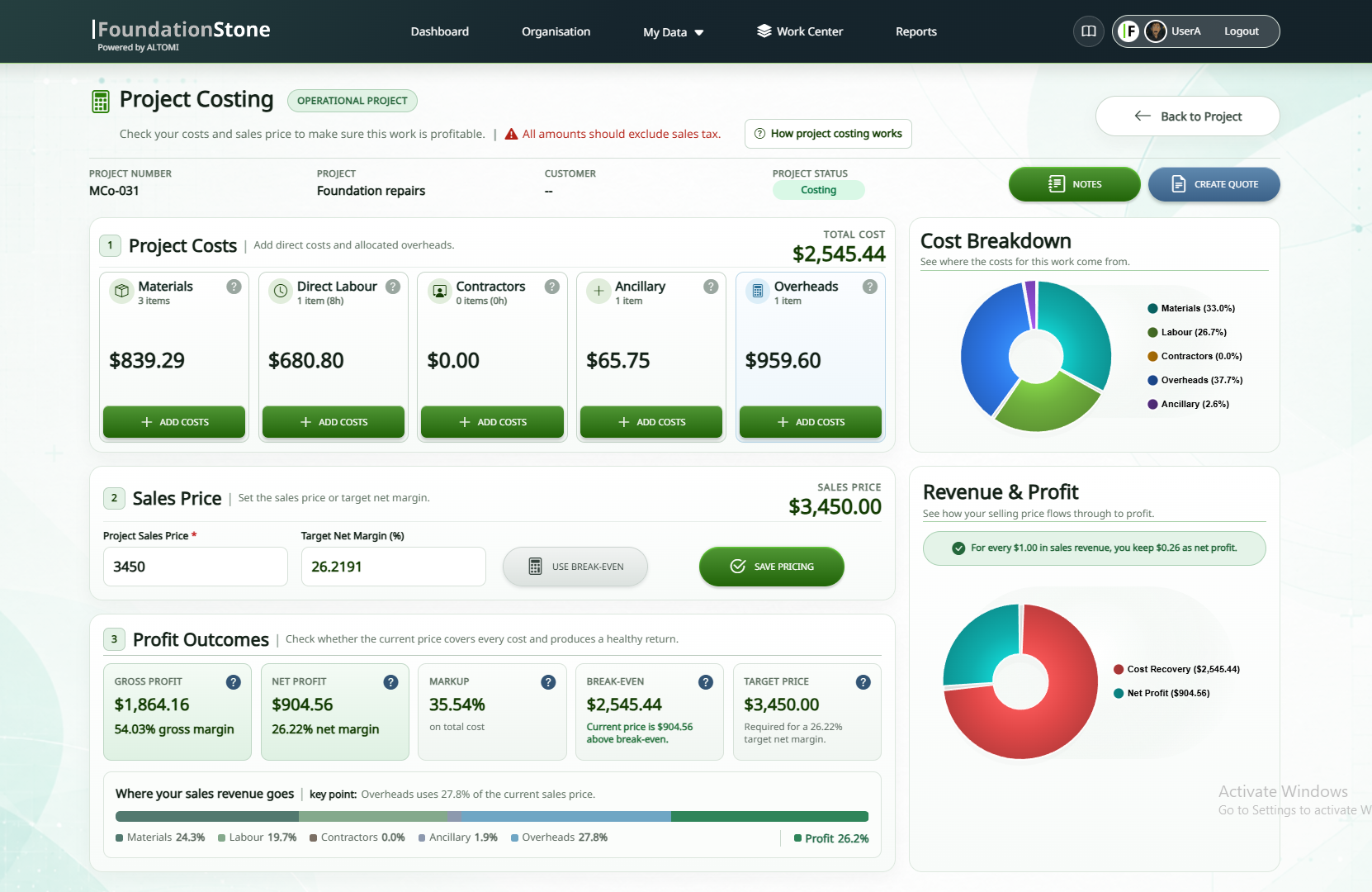Open the Notes button
Screen dimensions: 1372x892
point(1075,184)
